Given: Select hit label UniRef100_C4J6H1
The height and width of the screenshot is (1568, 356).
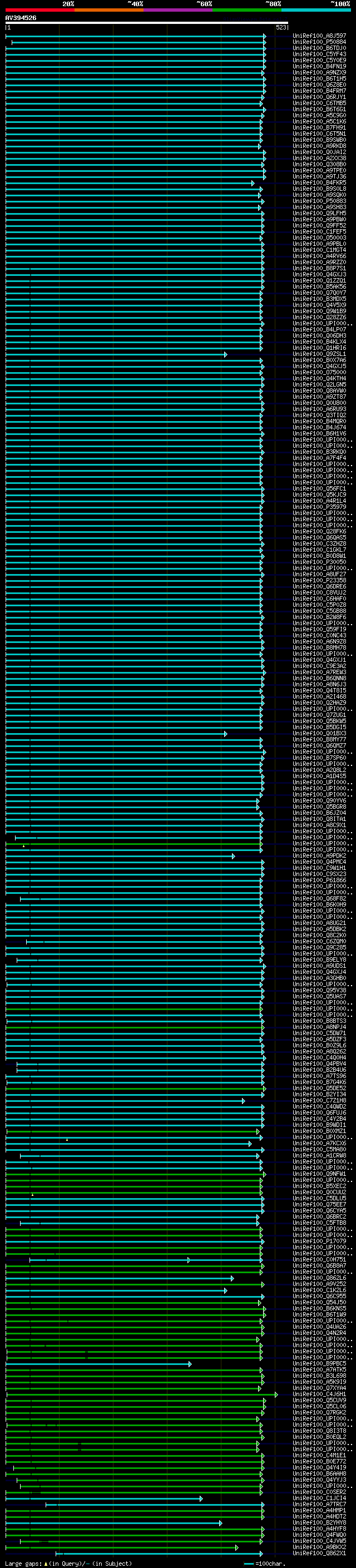Looking at the screenshot, I should tap(319, 1394).
